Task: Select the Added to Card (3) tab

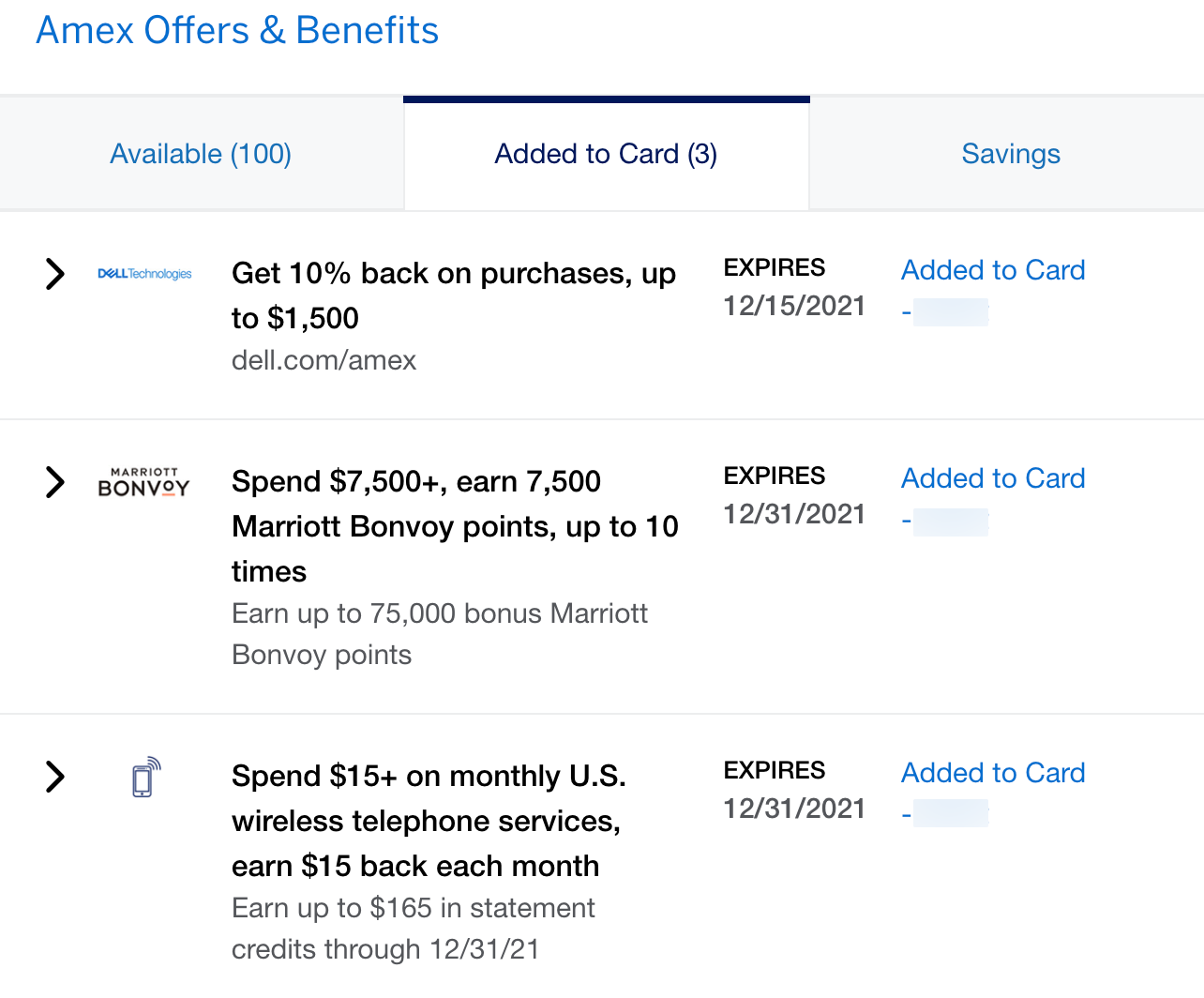Action: pyautogui.click(x=606, y=154)
